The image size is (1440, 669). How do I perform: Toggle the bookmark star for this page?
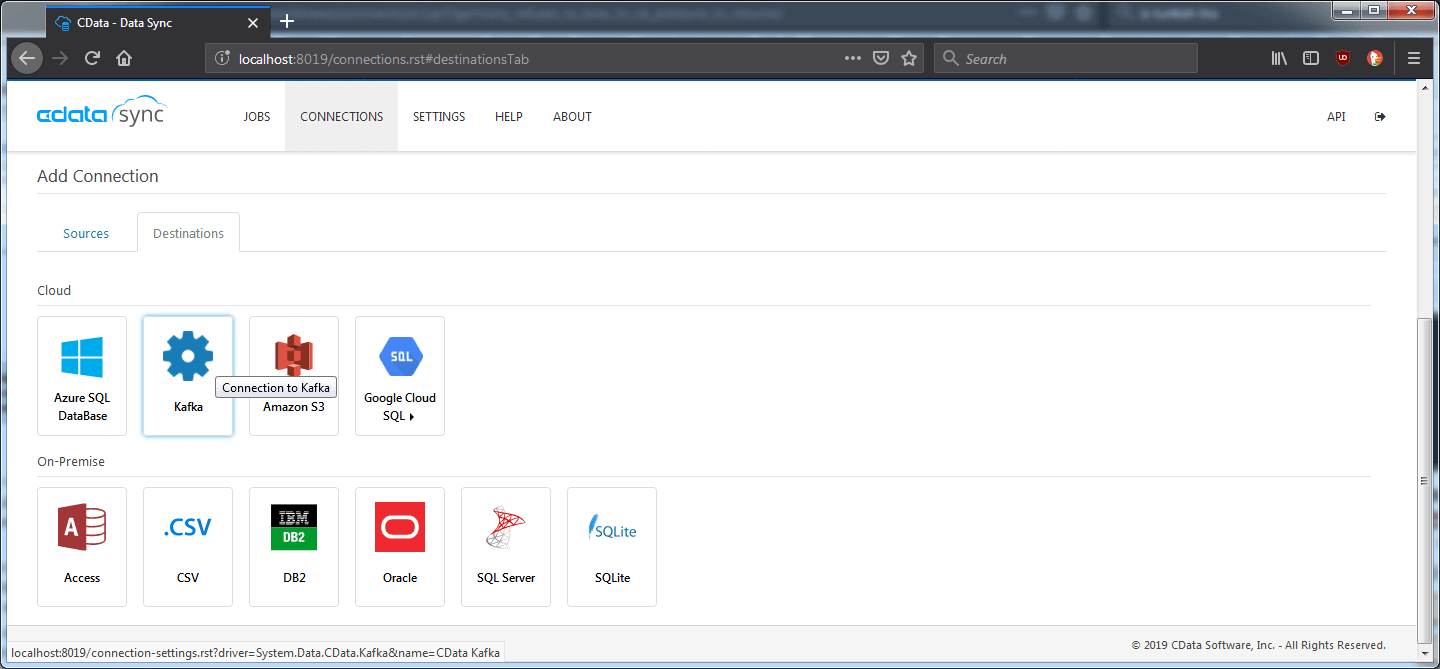[x=909, y=58]
